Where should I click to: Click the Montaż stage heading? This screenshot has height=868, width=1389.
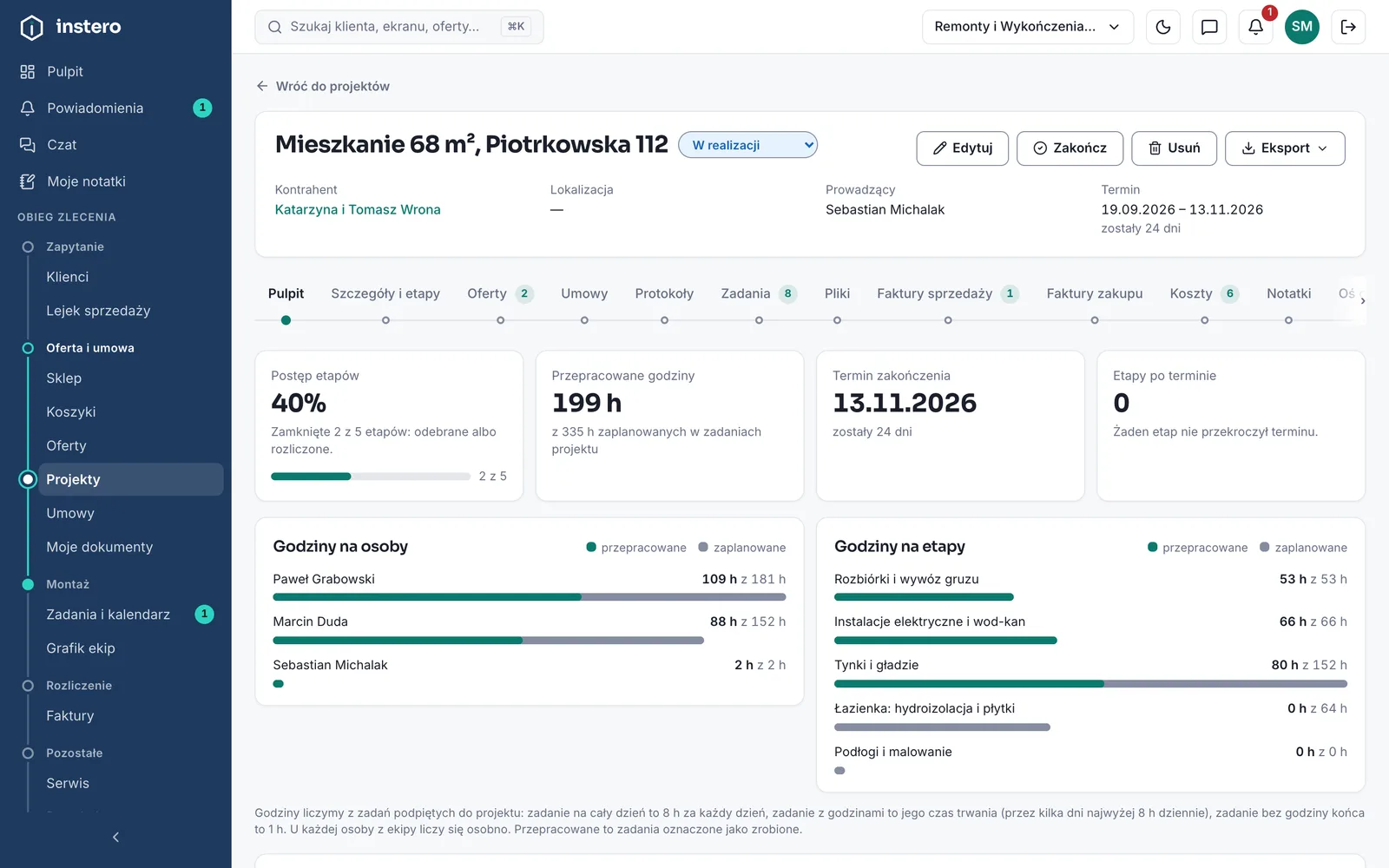click(x=68, y=584)
